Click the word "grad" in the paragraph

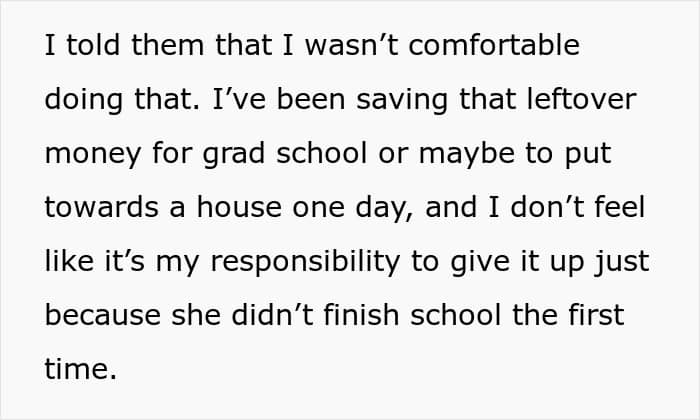233,155
